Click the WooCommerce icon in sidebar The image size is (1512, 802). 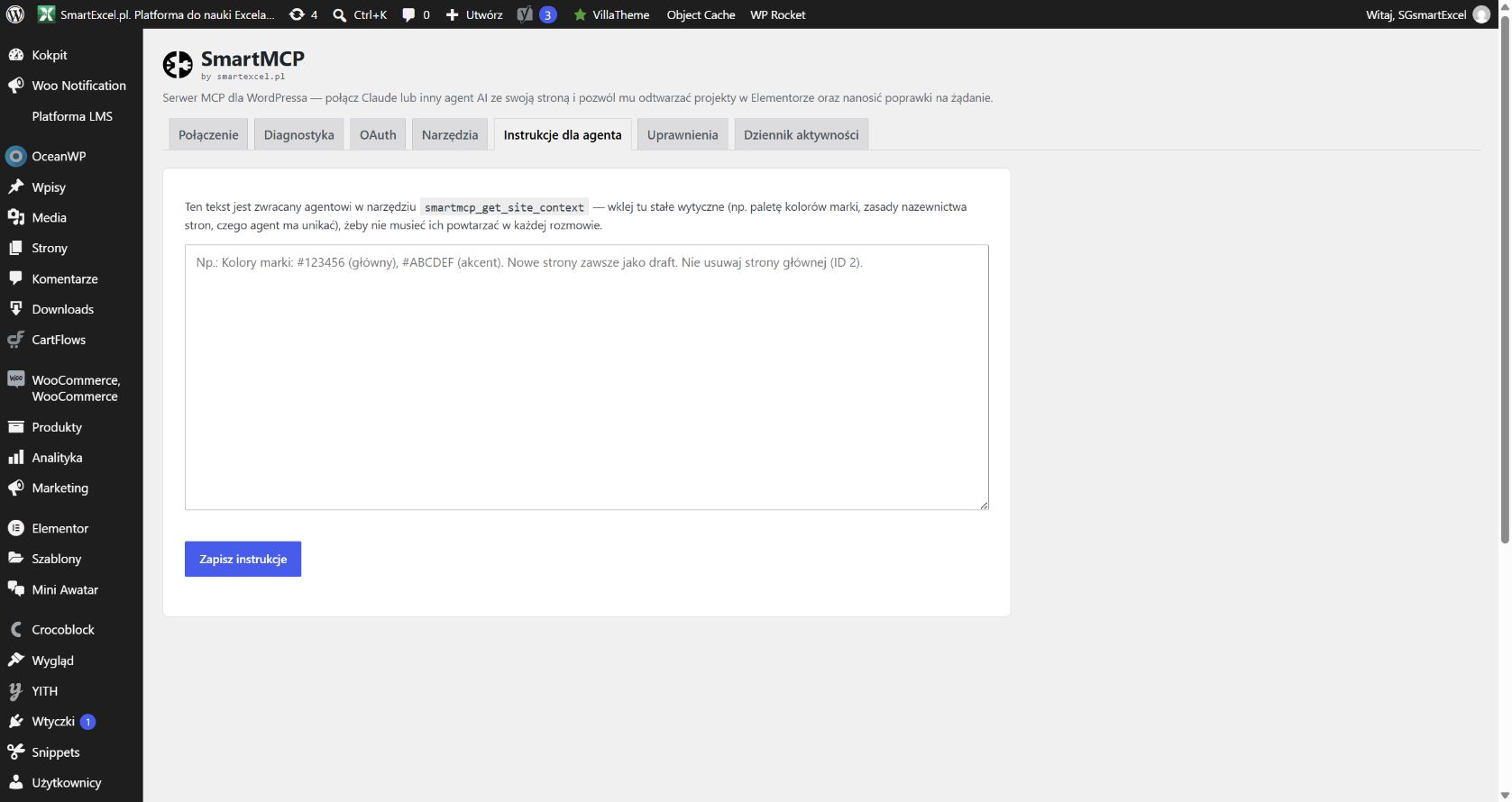[x=15, y=379]
